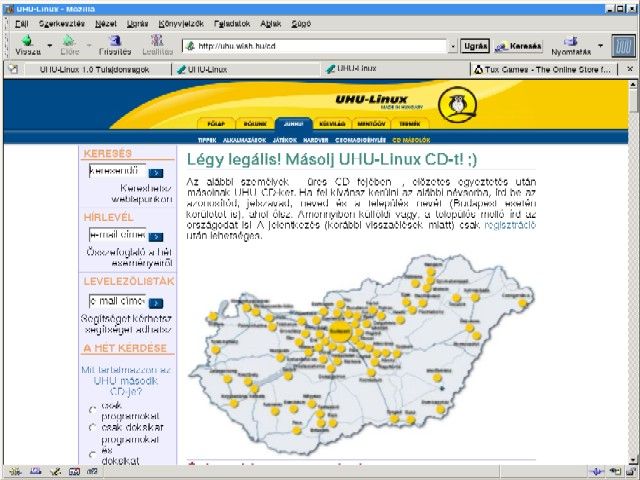Open the Könyvjelzők menu
Viewport: 640px width, 480px height.
pyautogui.click(x=181, y=24)
